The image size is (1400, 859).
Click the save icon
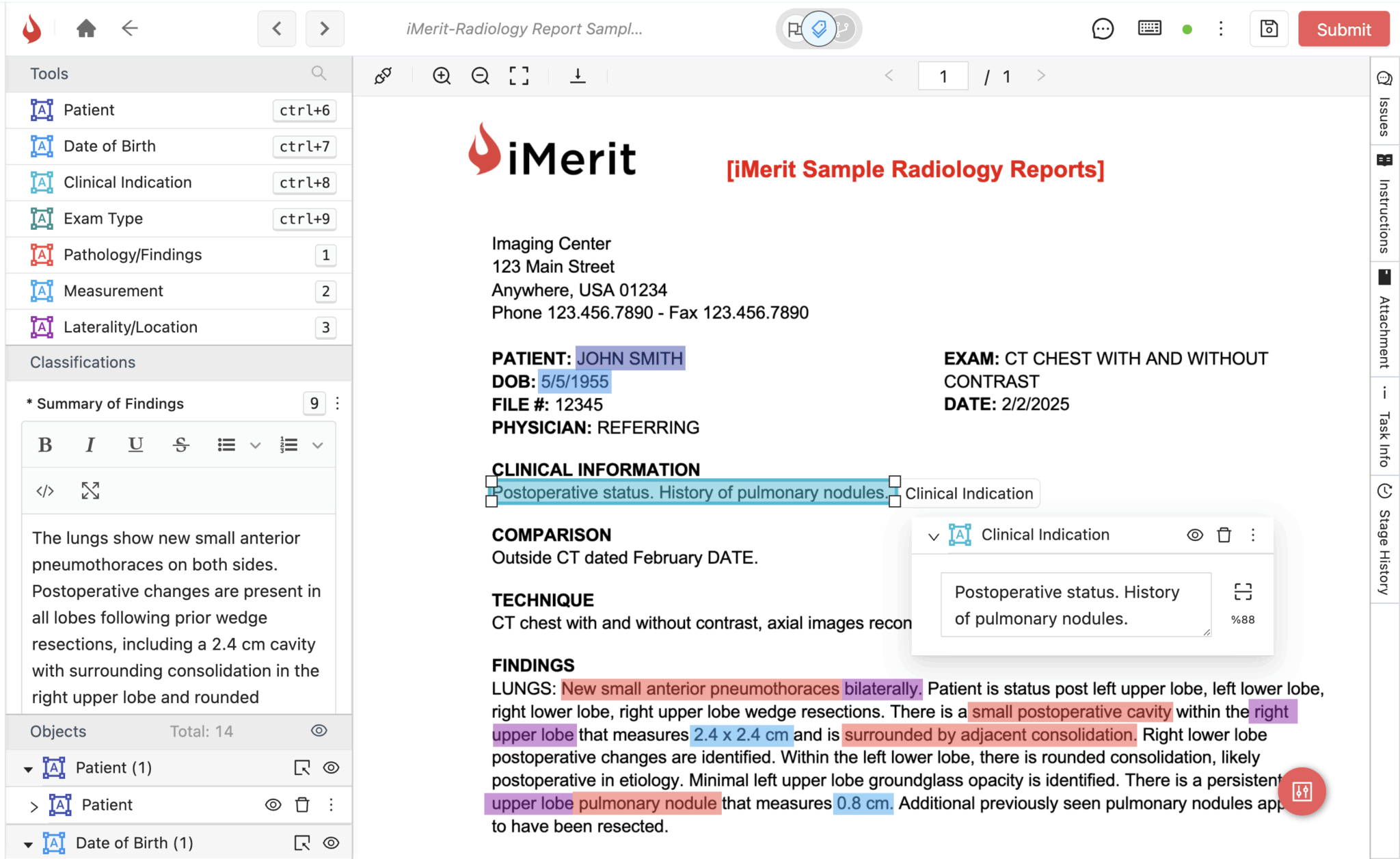point(1269,29)
